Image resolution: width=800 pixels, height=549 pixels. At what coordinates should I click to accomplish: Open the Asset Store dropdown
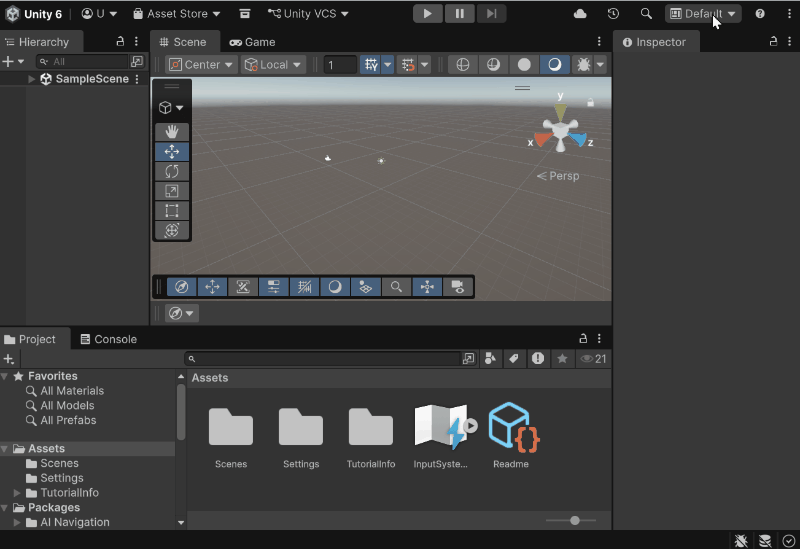177,14
